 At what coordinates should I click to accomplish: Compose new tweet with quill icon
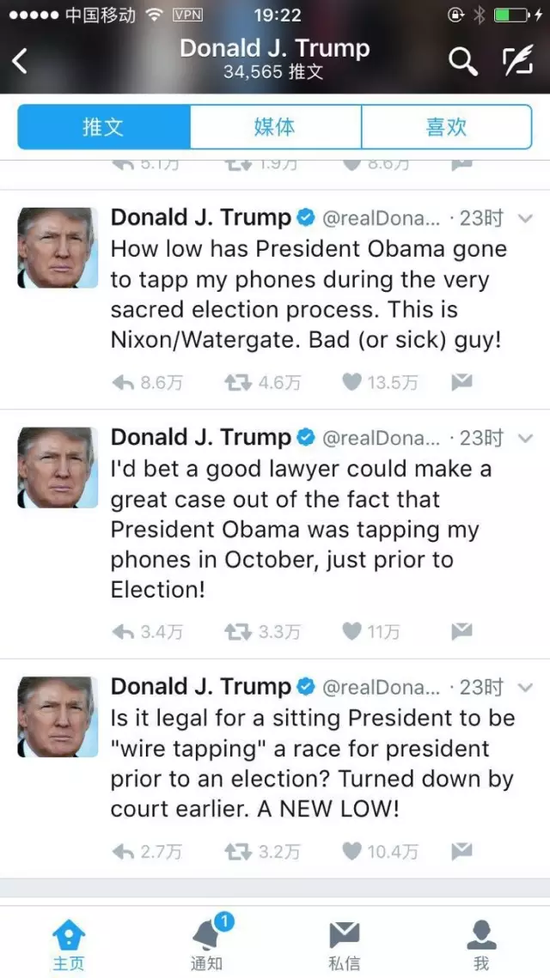(518, 61)
